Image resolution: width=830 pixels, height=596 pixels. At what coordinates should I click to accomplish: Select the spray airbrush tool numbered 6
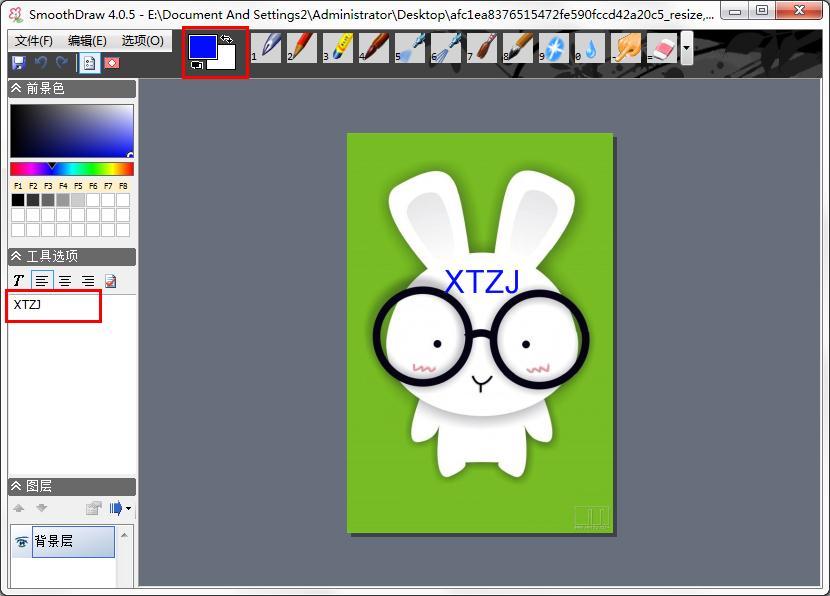click(x=446, y=48)
